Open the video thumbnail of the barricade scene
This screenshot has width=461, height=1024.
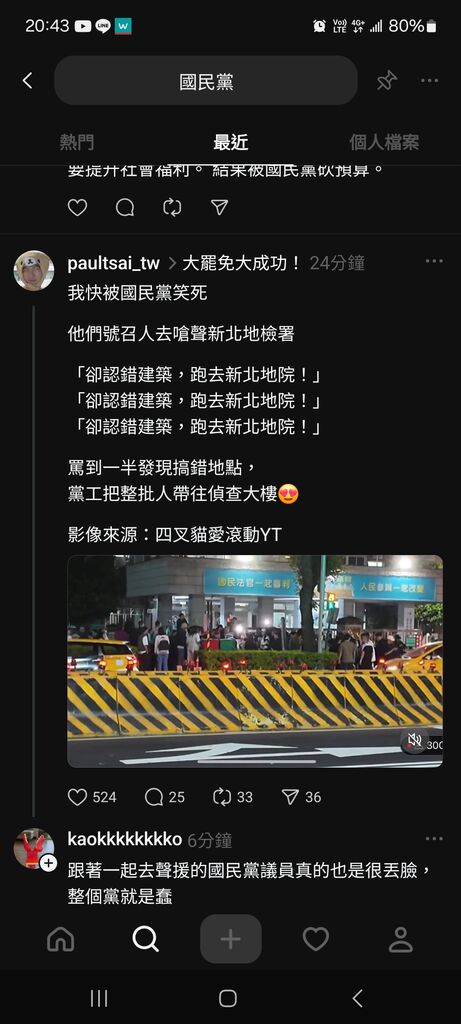pos(255,661)
